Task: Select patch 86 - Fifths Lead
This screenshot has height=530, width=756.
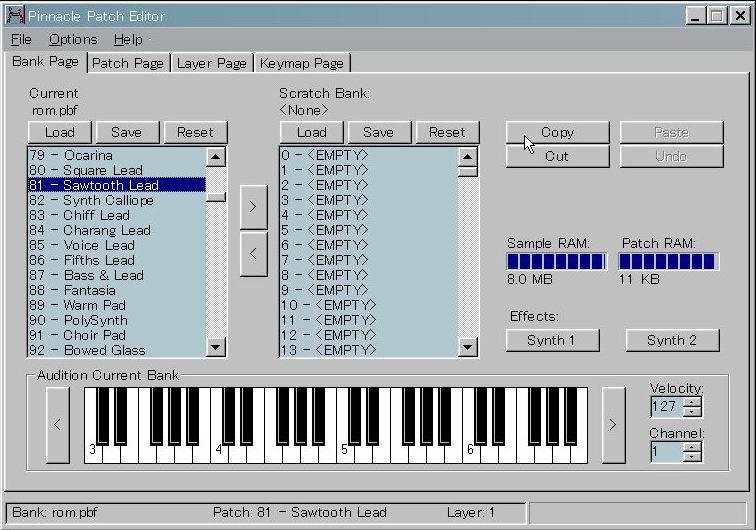Action: (117, 260)
